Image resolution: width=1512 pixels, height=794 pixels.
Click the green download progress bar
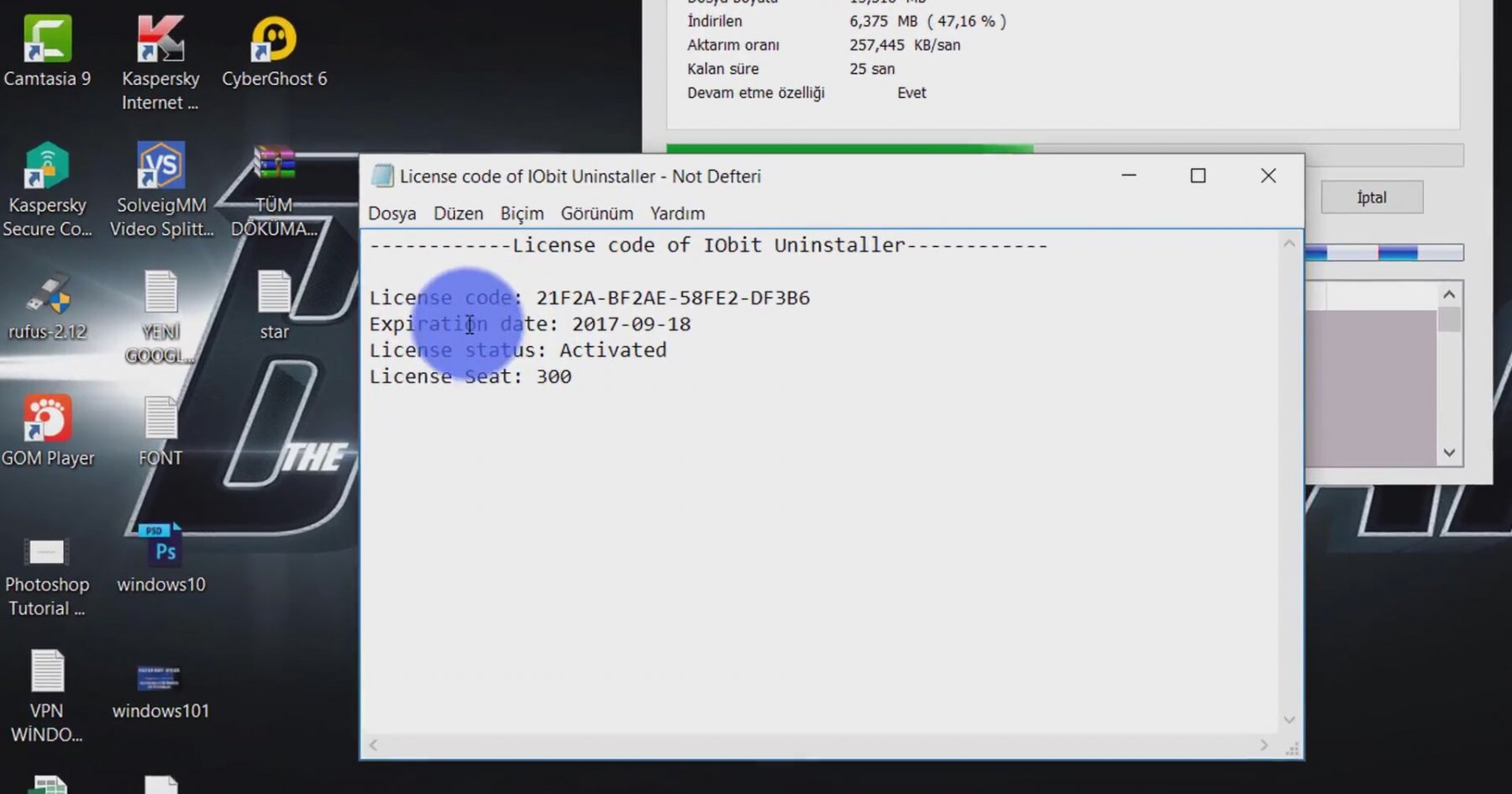pyautogui.click(x=849, y=149)
